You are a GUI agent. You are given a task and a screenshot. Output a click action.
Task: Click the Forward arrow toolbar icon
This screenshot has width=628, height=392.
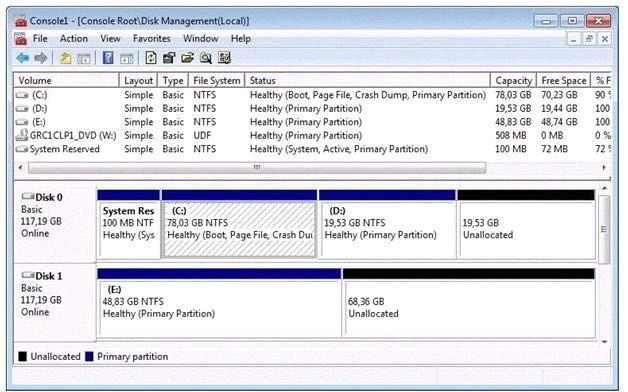(x=40, y=58)
